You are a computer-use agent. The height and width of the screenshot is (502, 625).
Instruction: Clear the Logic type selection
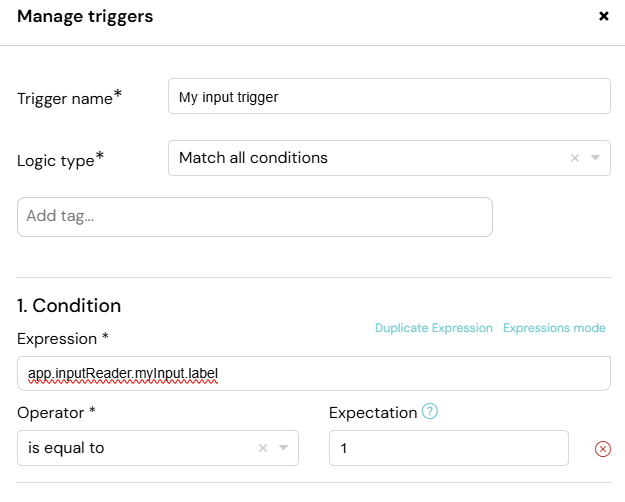click(574, 158)
